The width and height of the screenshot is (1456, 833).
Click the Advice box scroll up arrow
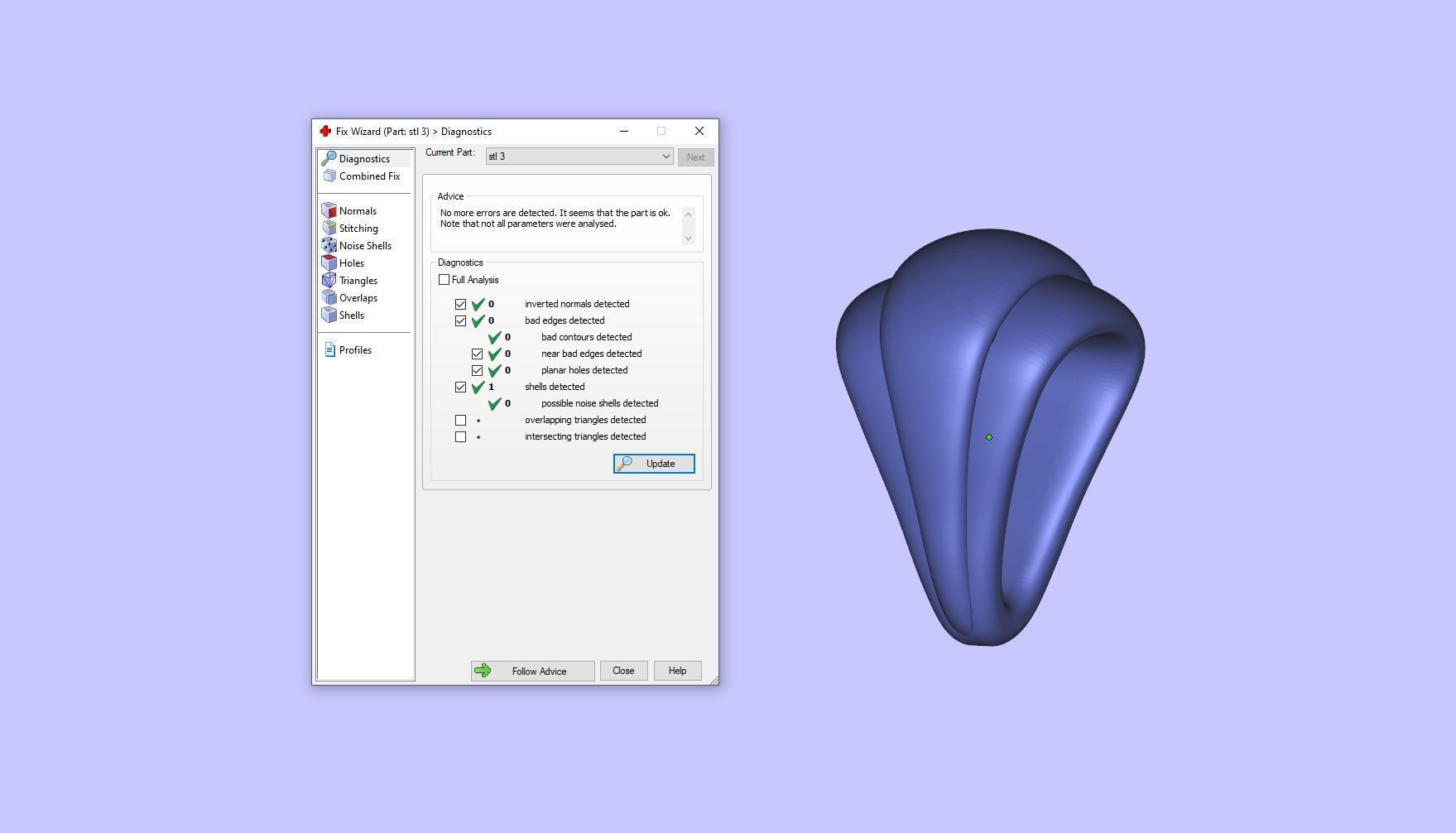(688, 214)
